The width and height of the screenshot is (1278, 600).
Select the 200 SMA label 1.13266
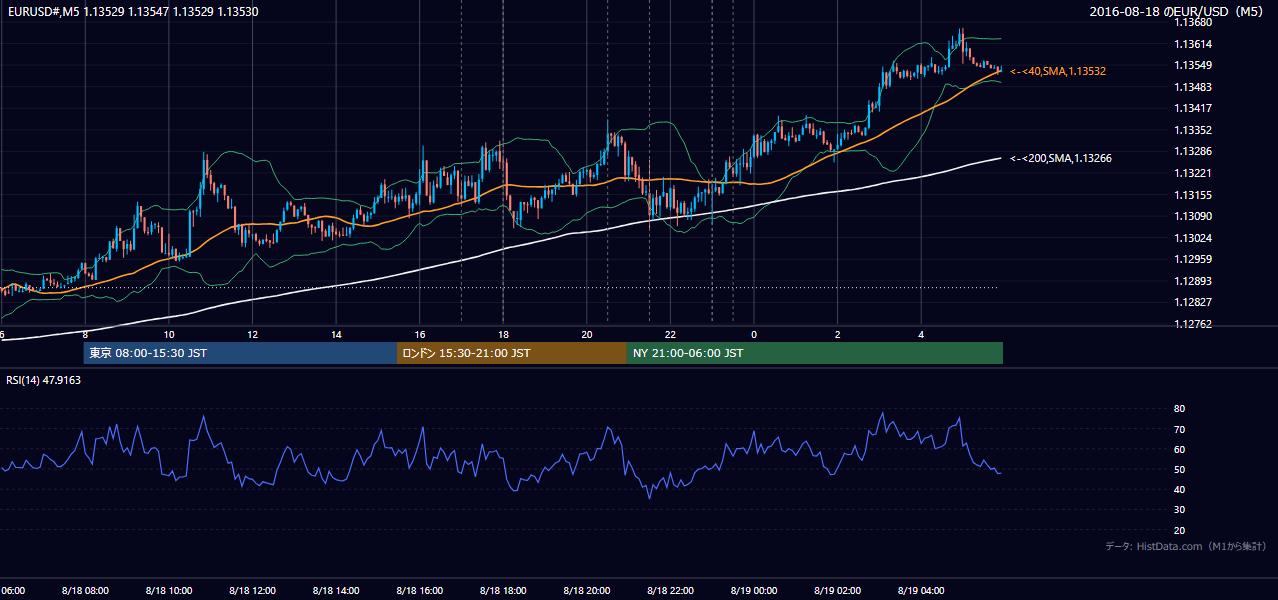point(1061,158)
